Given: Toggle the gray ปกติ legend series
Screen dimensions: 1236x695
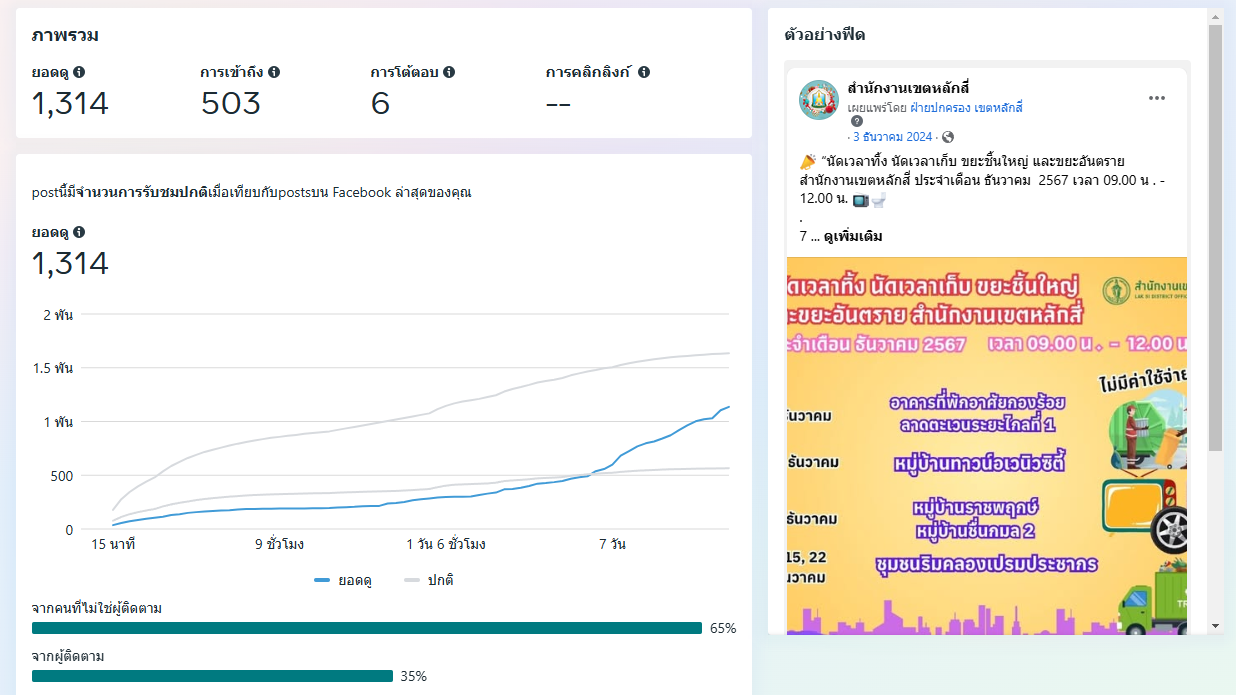Looking at the screenshot, I should click(x=430, y=580).
